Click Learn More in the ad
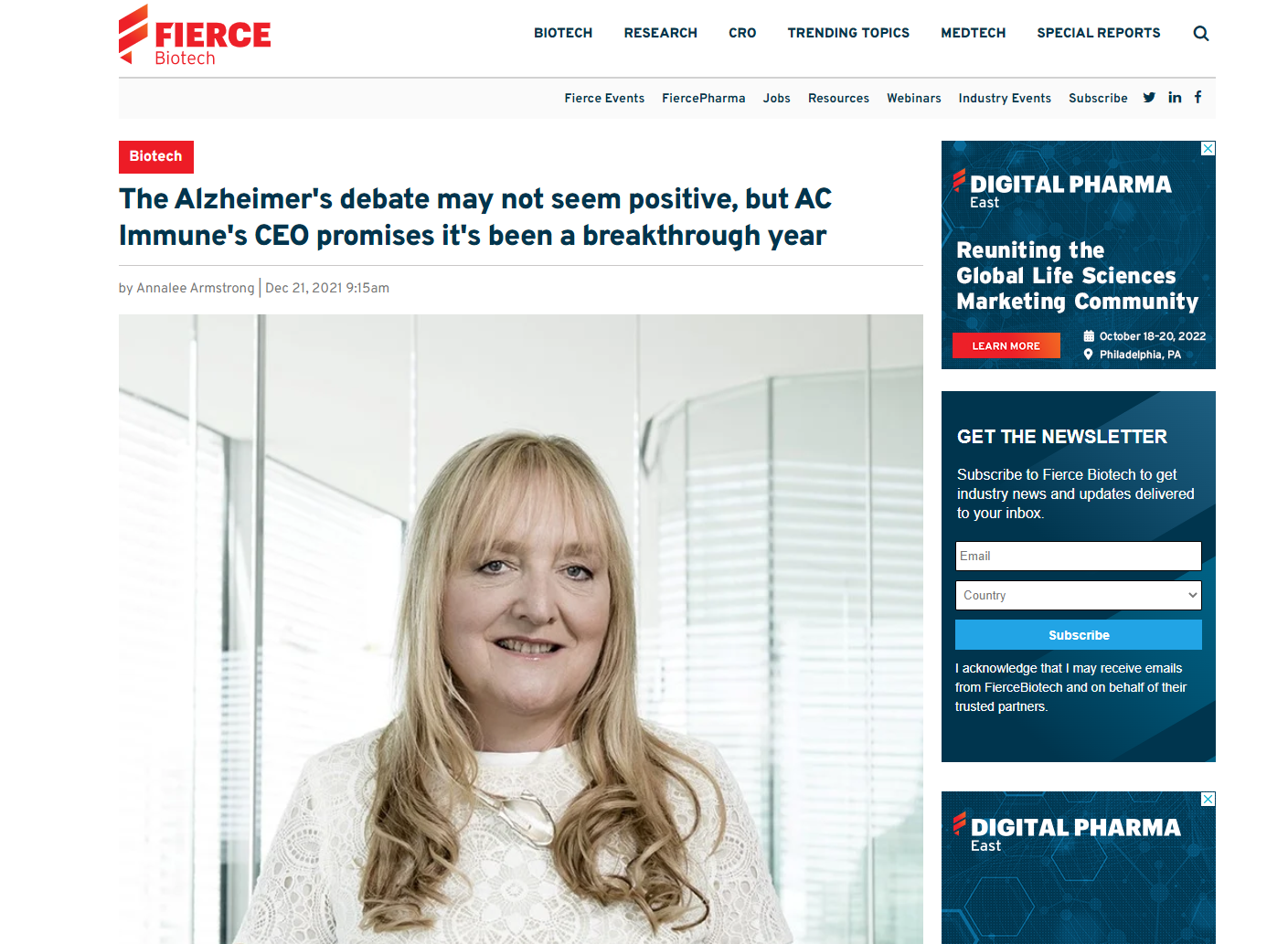Viewport: 1288px width, 944px height. [x=1006, y=345]
